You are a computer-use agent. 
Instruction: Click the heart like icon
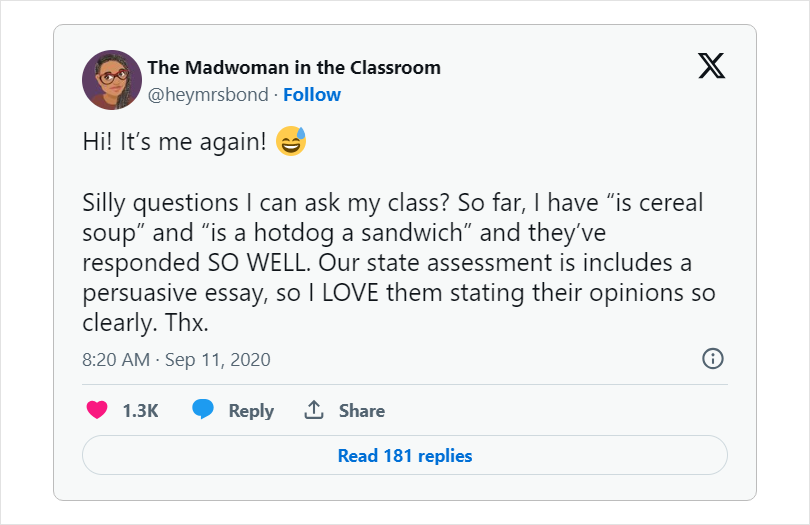[x=97, y=410]
